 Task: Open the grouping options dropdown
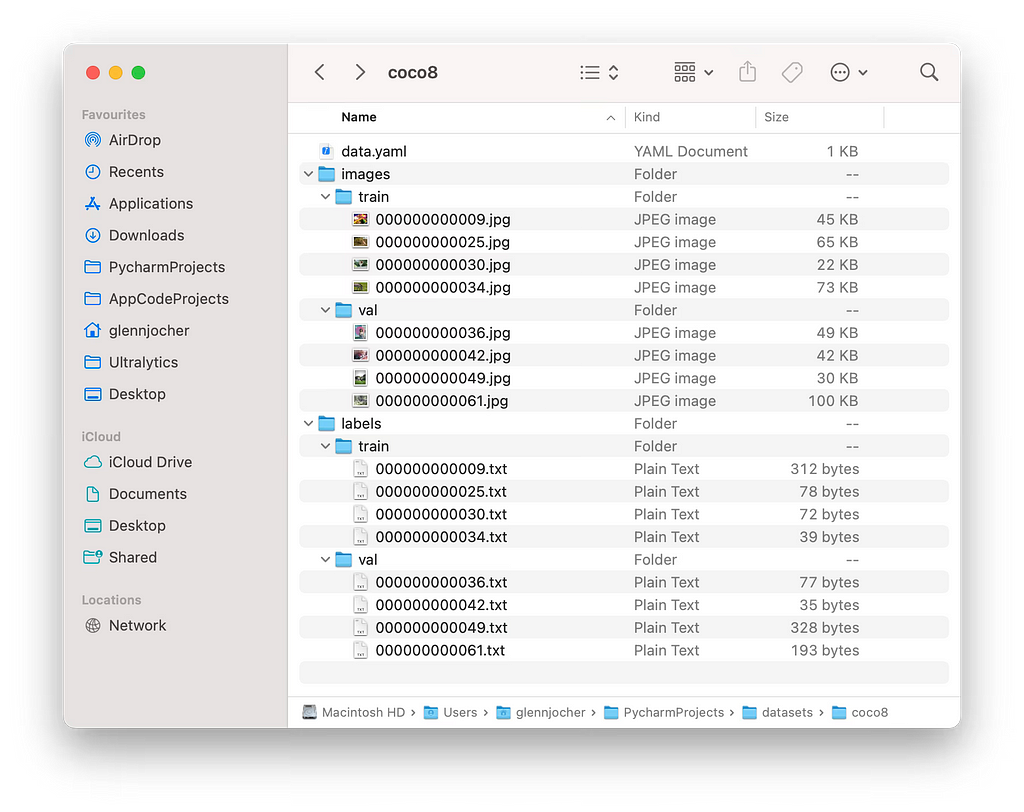pyautogui.click(x=693, y=72)
